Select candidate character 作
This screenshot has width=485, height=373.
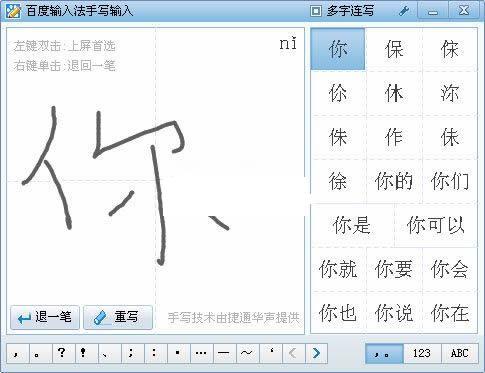pos(394,137)
